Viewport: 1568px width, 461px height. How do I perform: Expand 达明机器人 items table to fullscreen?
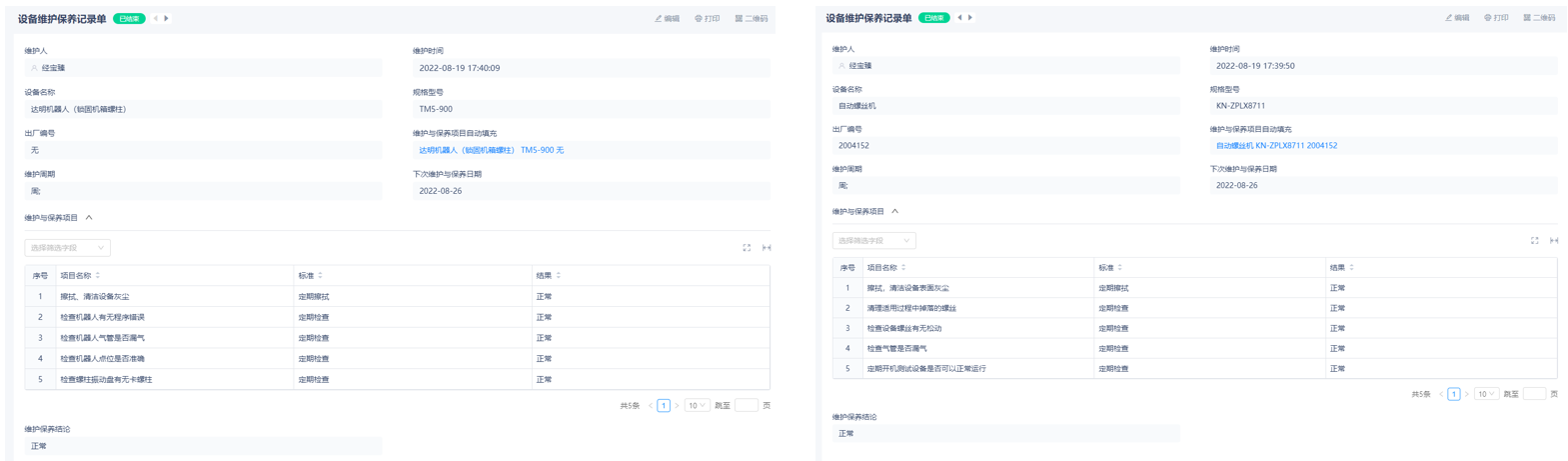coord(747,248)
